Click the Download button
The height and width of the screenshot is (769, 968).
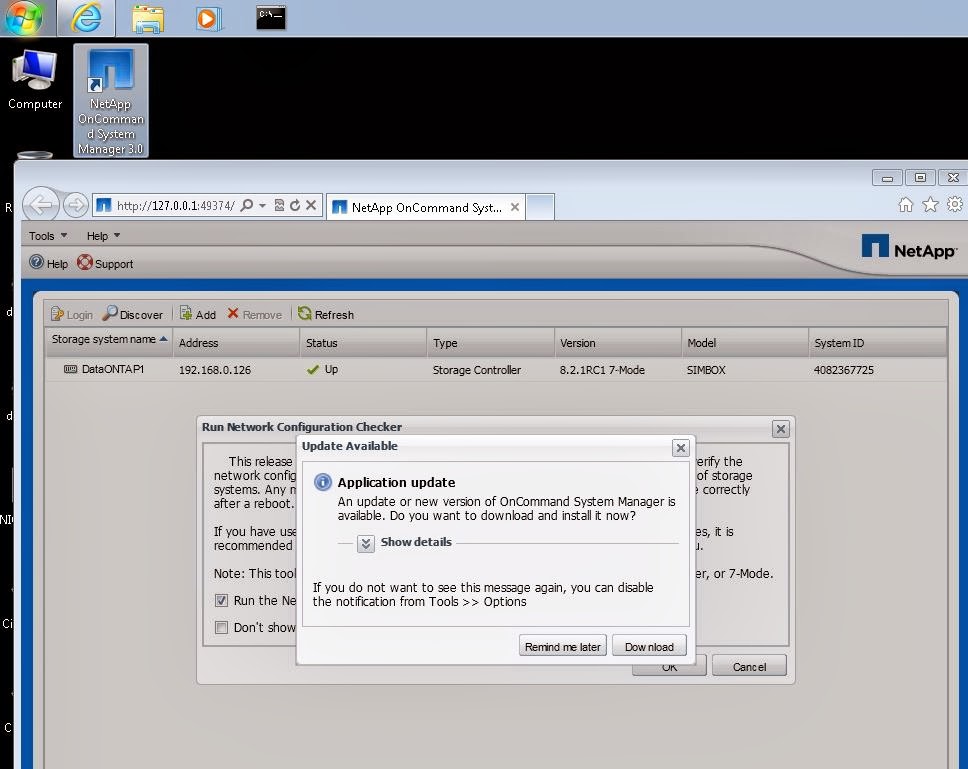click(x=649, y=646)
